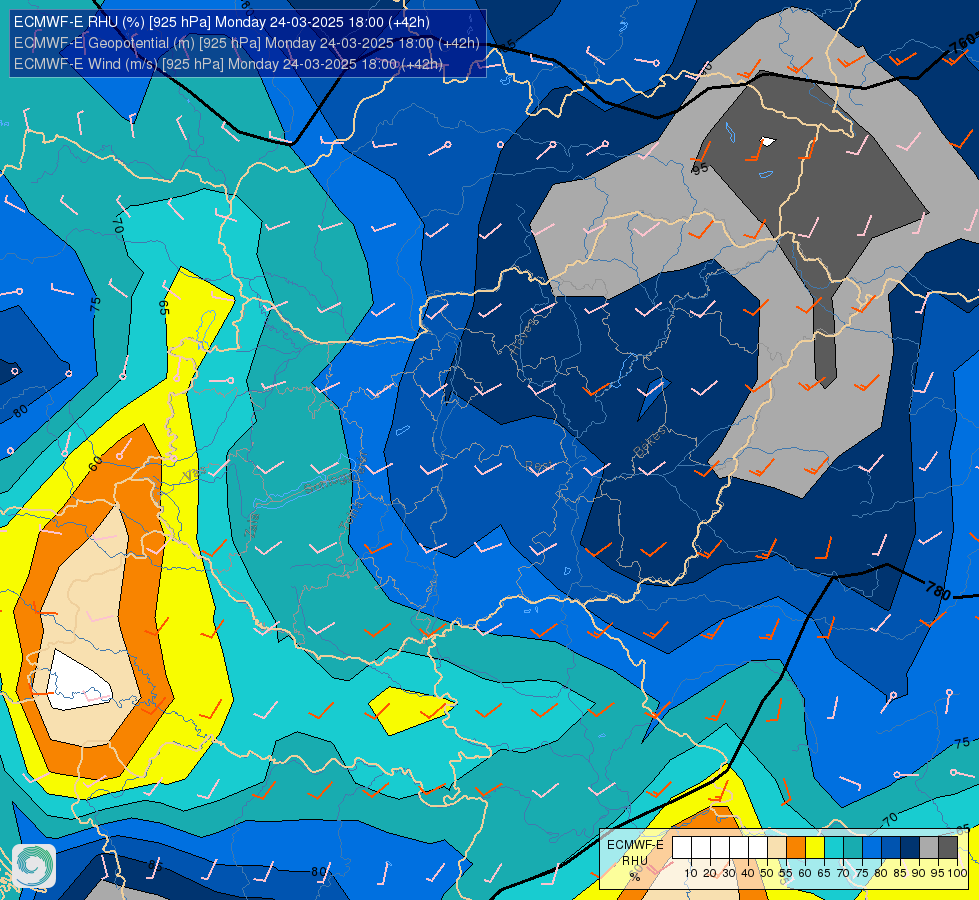This screenshot has height=900, width=979.
Task: Select the ECMWF-E RHU (%) title line
Action: tap(222, 22)
